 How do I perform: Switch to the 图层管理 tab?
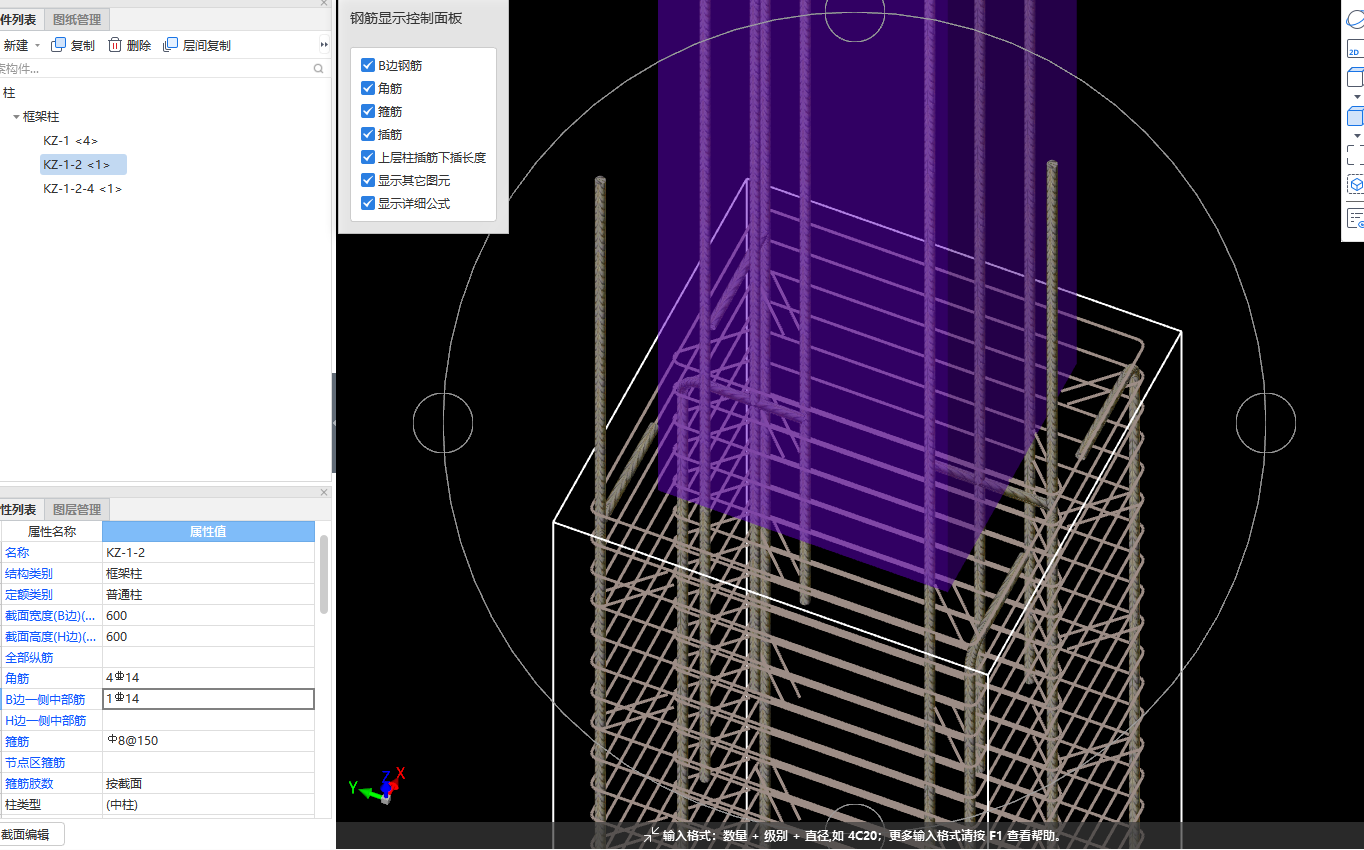click(x=77, y=509)
